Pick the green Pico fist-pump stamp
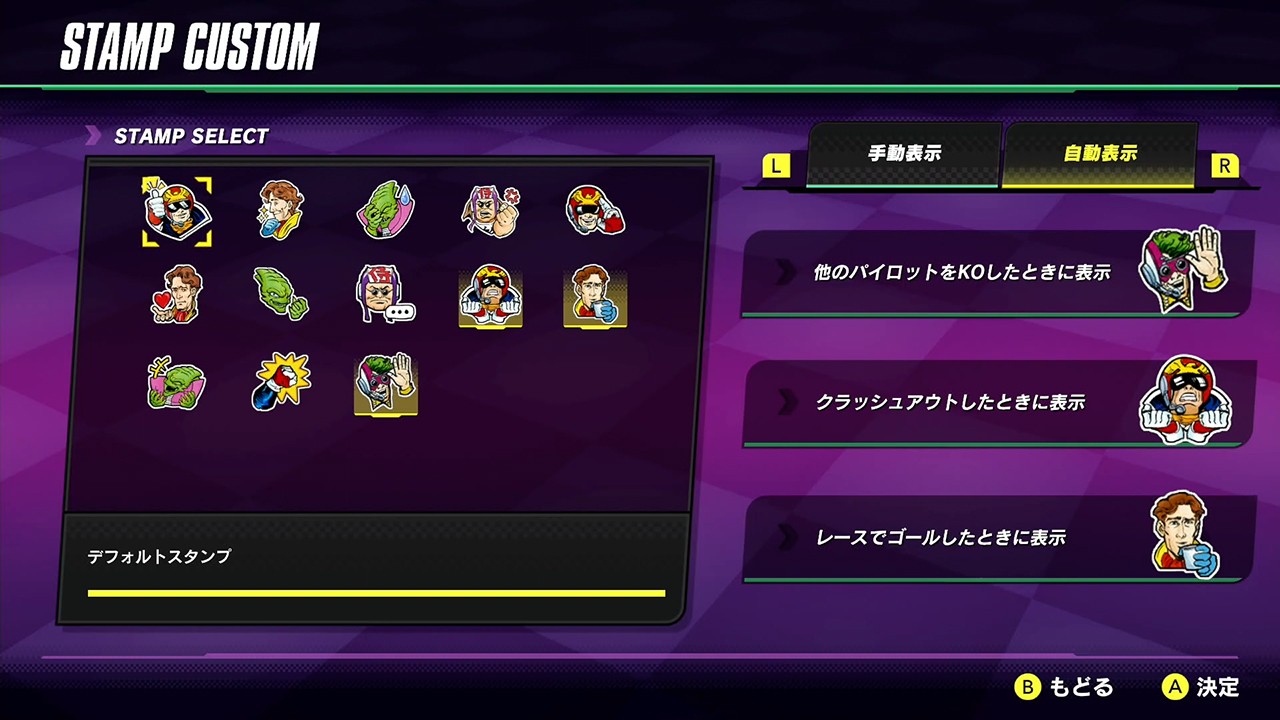This screenshot has height=720, width=1280. (x=281, y=295)
